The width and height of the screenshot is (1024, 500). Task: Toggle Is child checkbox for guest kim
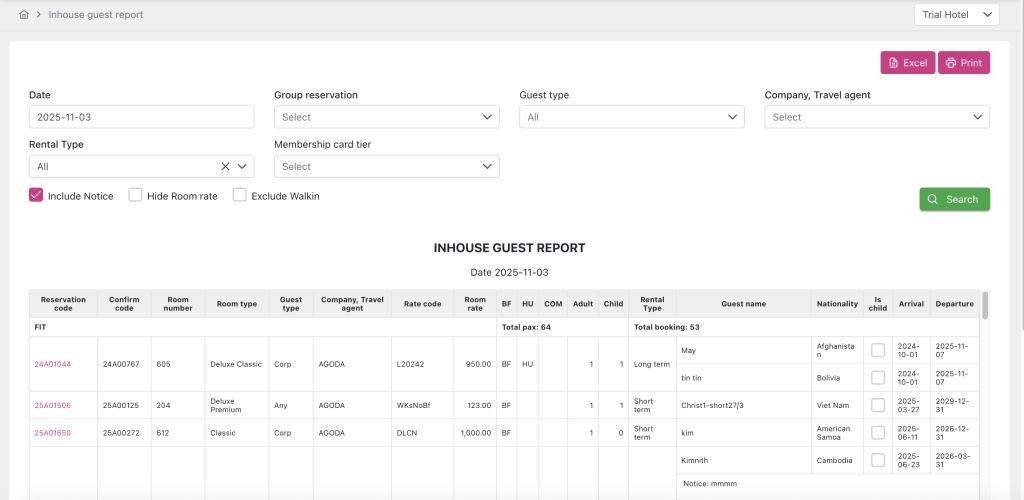[x=877, y=433]
